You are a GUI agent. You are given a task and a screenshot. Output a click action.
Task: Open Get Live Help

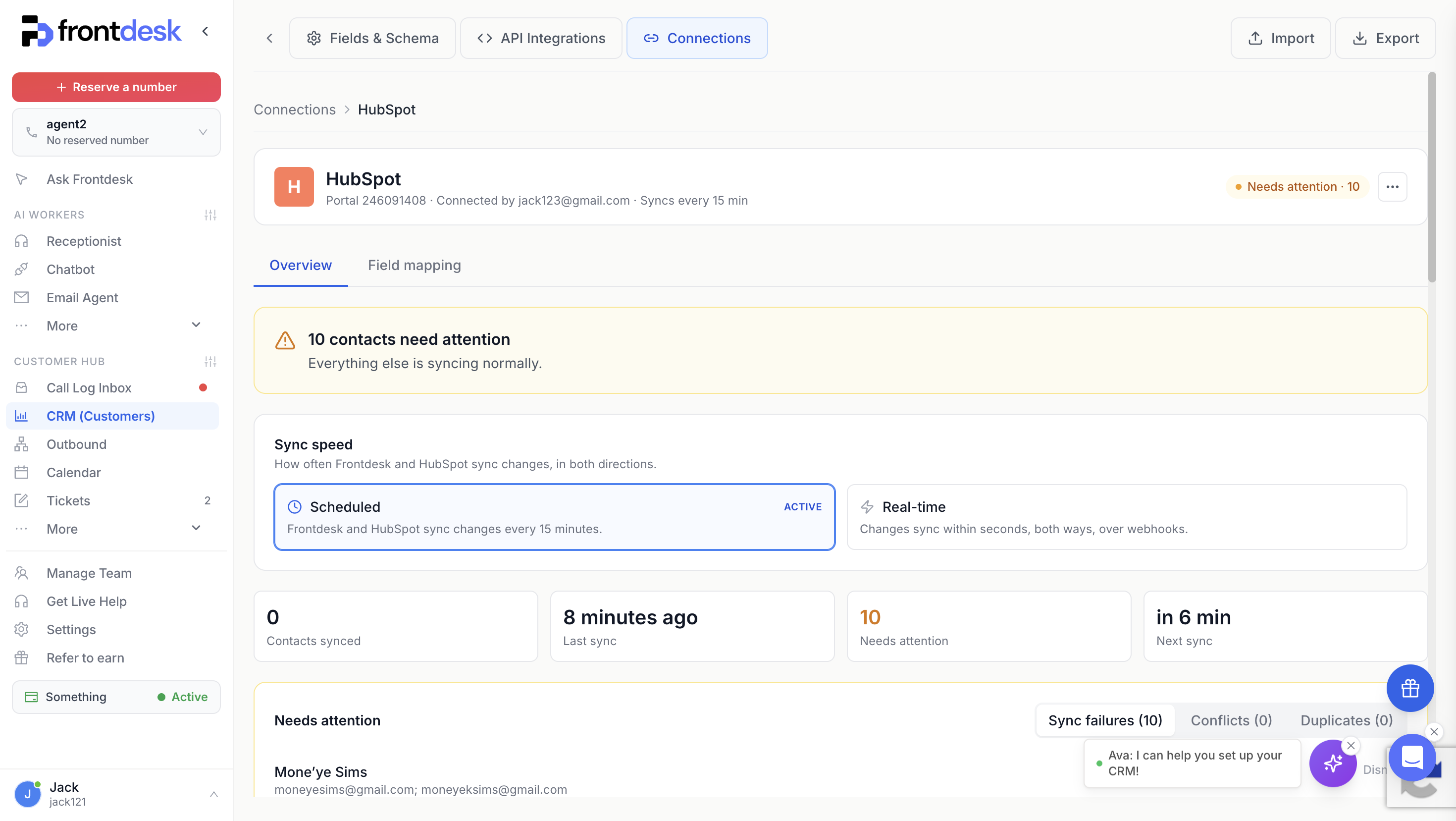pyautogui.click(x=87, y=602)
